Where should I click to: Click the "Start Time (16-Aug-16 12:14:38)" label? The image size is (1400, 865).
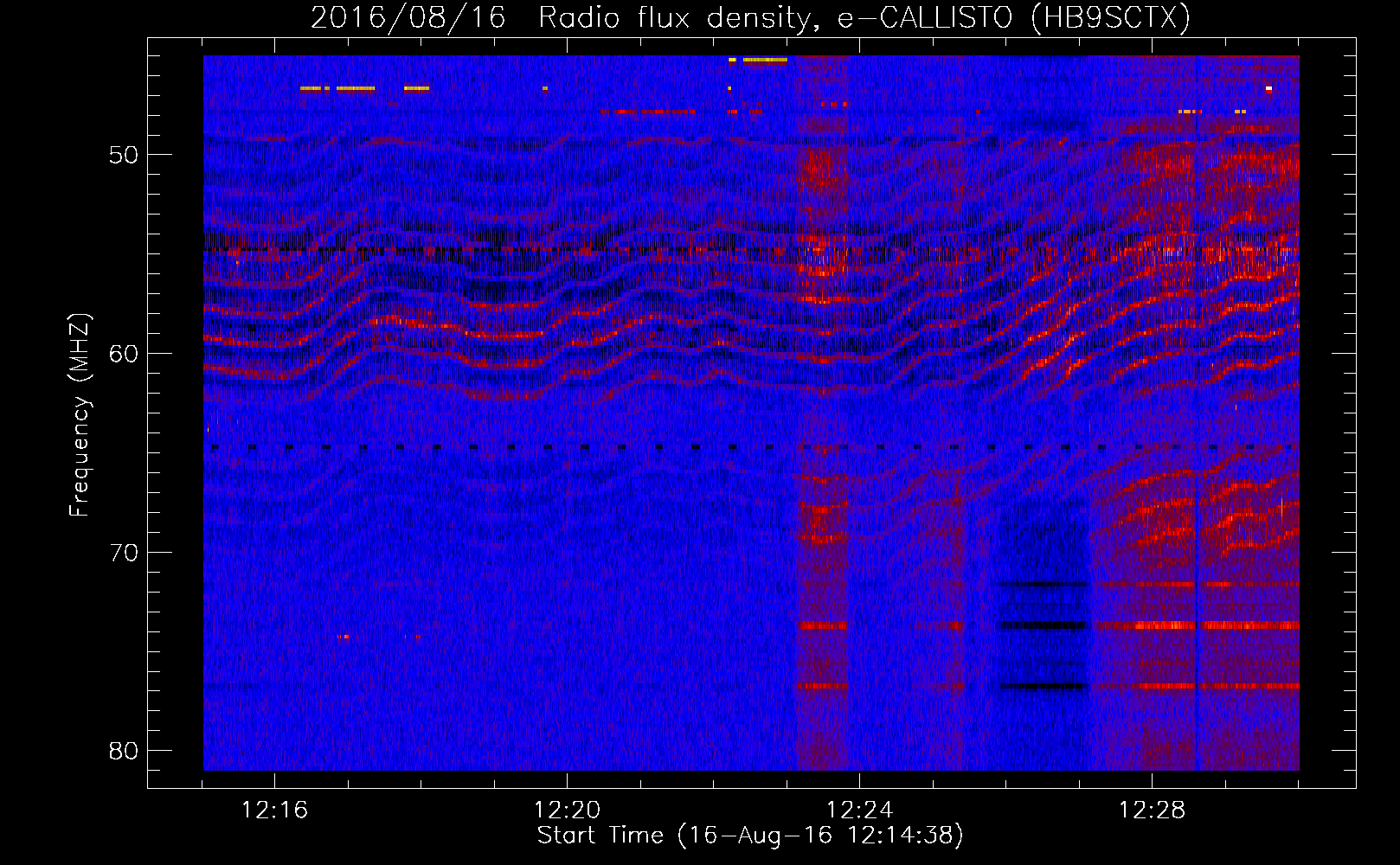750,836
